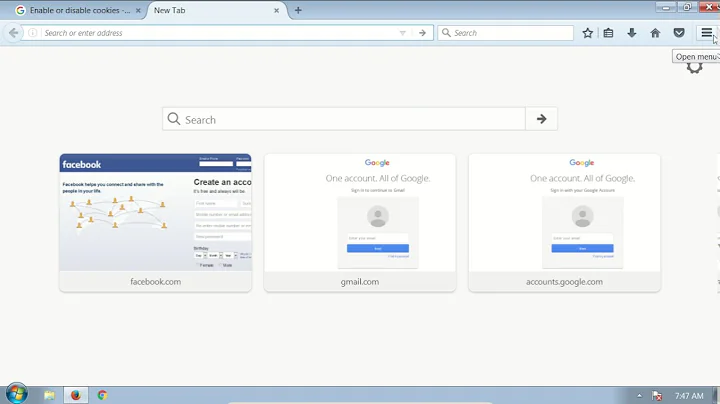The image size is (720, 404).
Task: Click the accounts.google.com tile label
Action: click(x=564, y=281)
